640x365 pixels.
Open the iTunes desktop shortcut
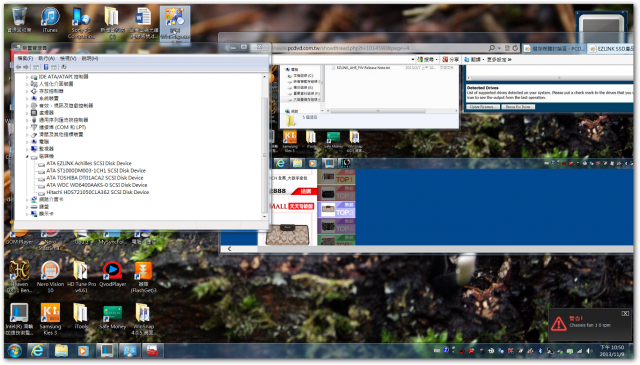[x=50, y=20]
